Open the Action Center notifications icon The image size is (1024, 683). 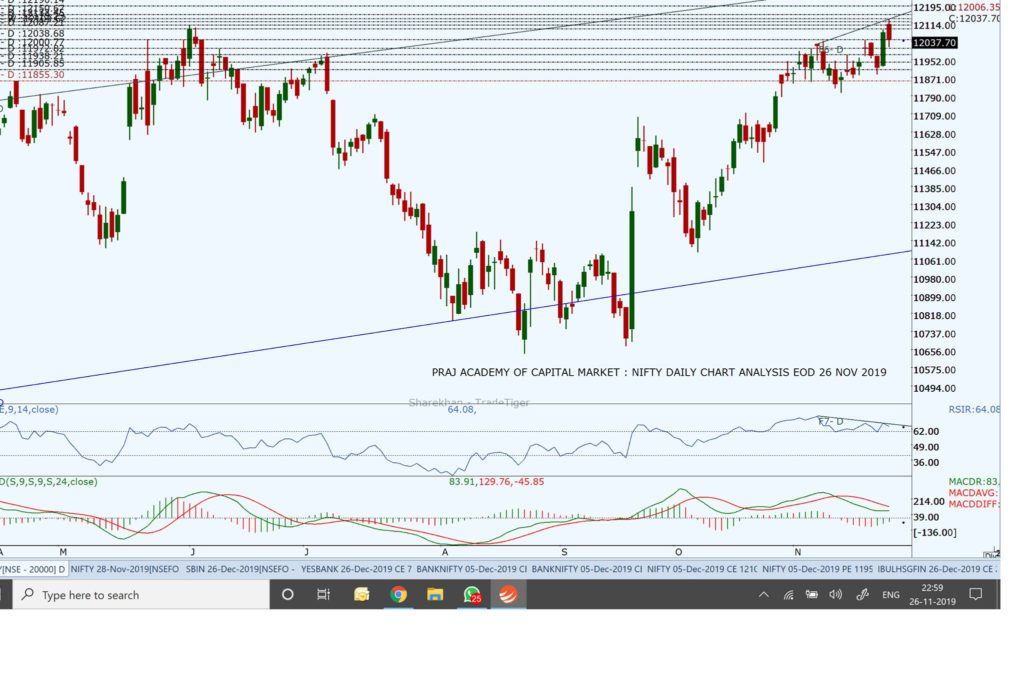976,594
